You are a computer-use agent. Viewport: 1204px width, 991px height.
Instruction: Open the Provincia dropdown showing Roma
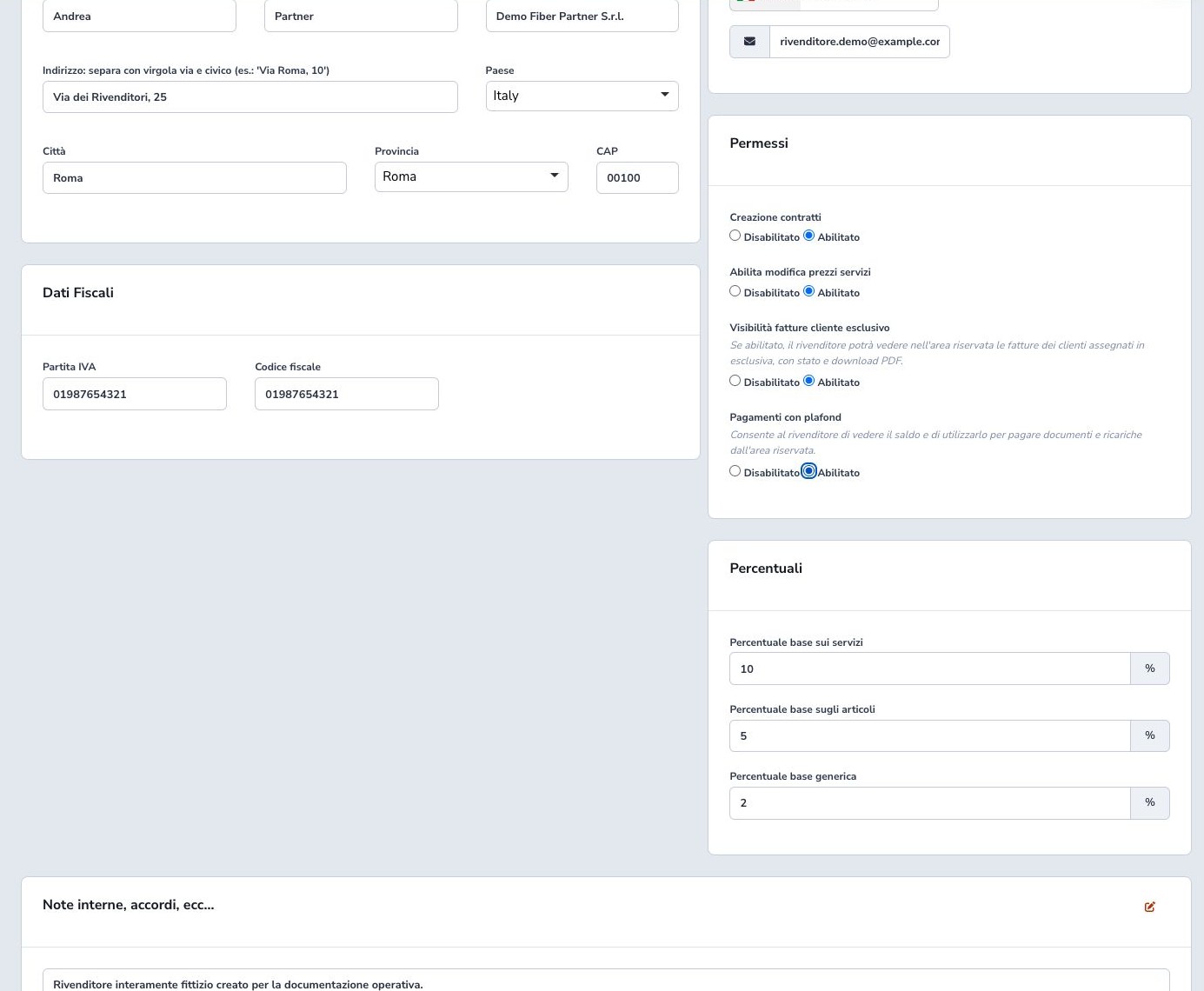pyautogui.click(x=471, y=176)
